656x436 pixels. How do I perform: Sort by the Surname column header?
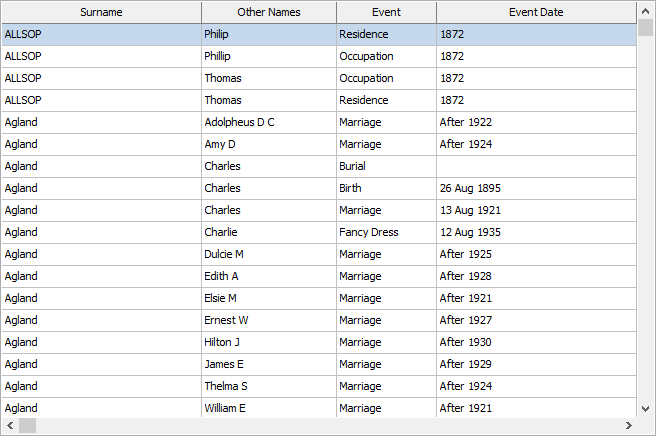coord(101,12)
